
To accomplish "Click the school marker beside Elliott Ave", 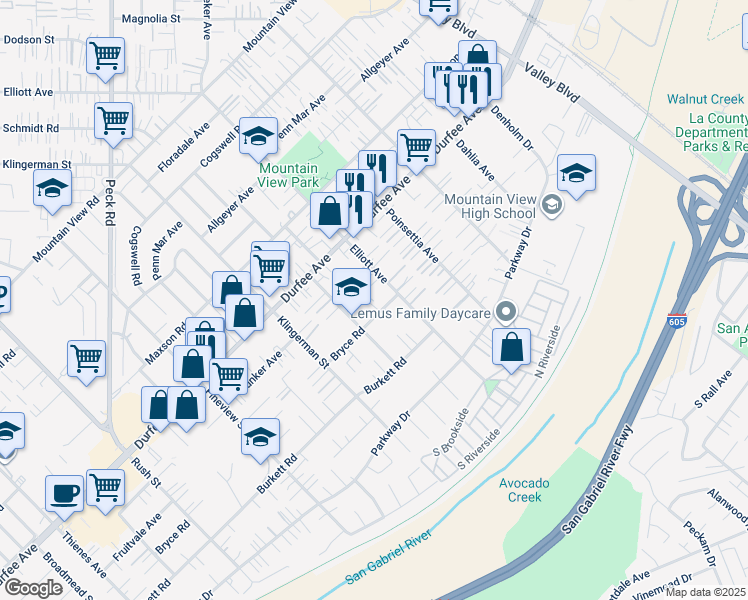I will (352, 289).
